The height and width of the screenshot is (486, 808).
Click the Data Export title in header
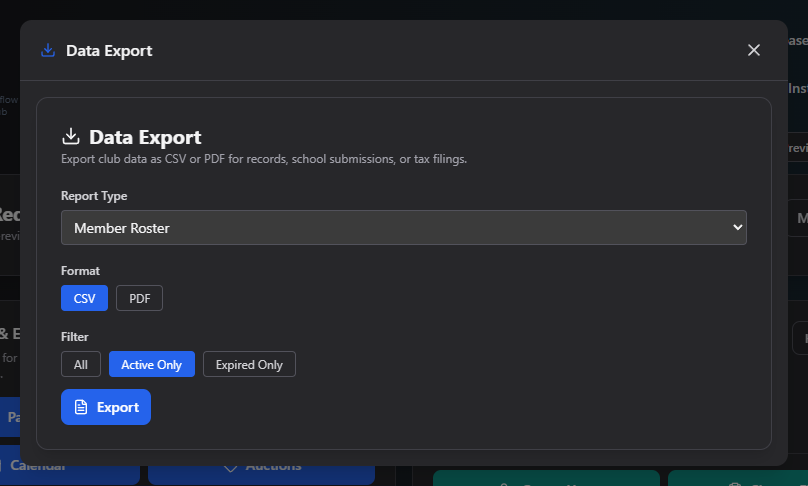tap(109, 51)
